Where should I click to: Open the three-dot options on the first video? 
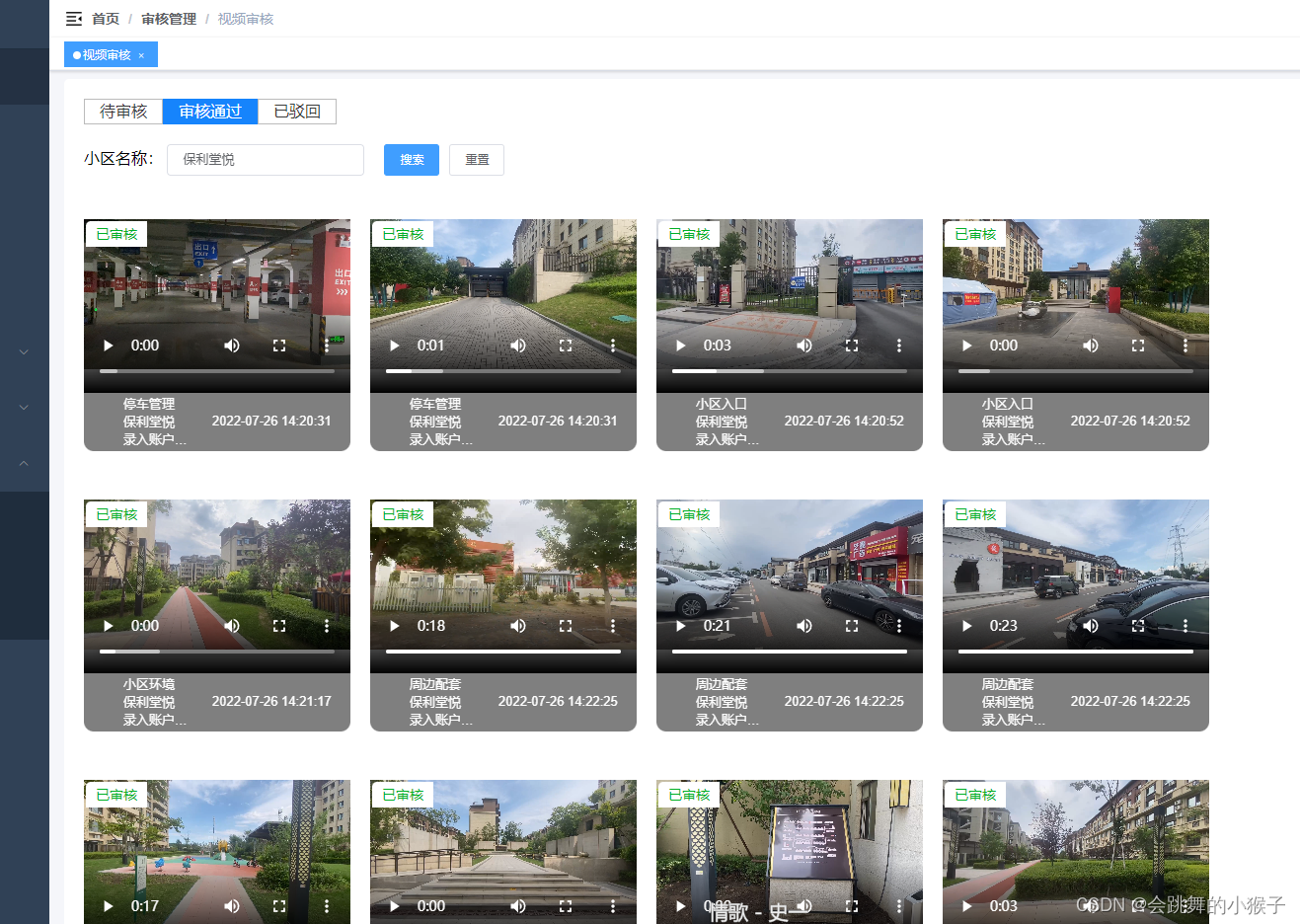tap(327, 346)
